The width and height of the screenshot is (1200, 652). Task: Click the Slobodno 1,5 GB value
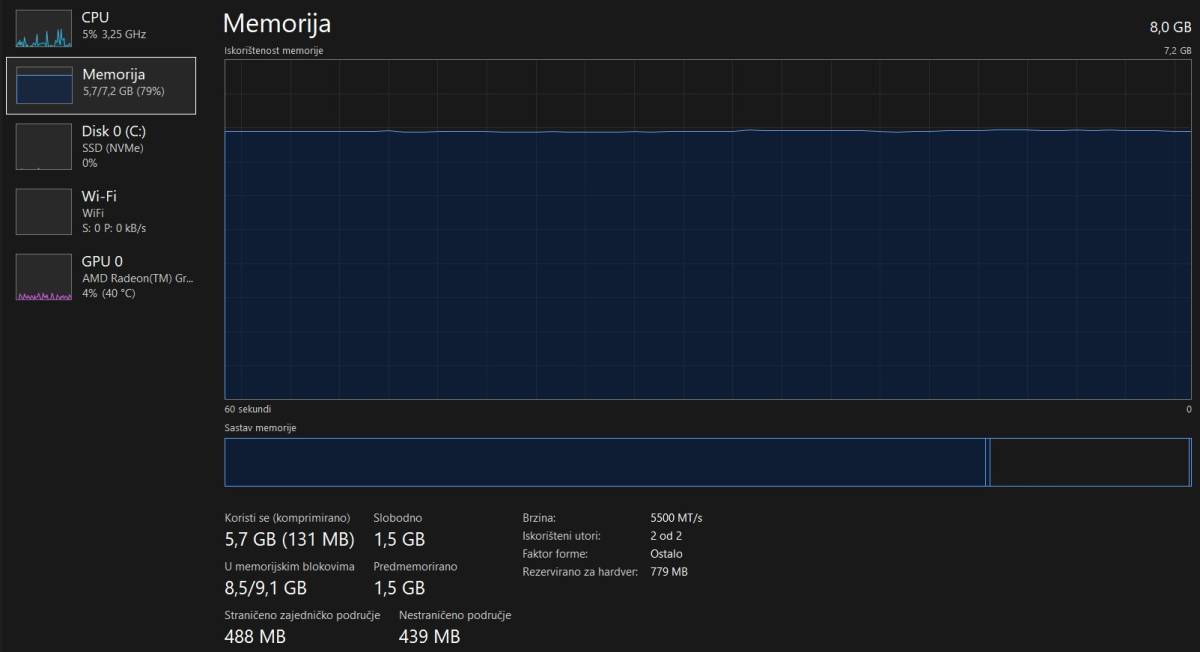399,540
